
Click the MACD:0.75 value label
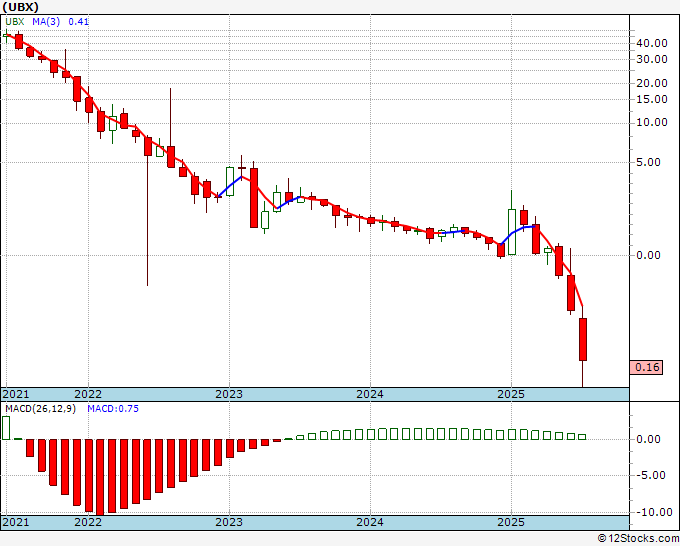(x=113, y=409)
